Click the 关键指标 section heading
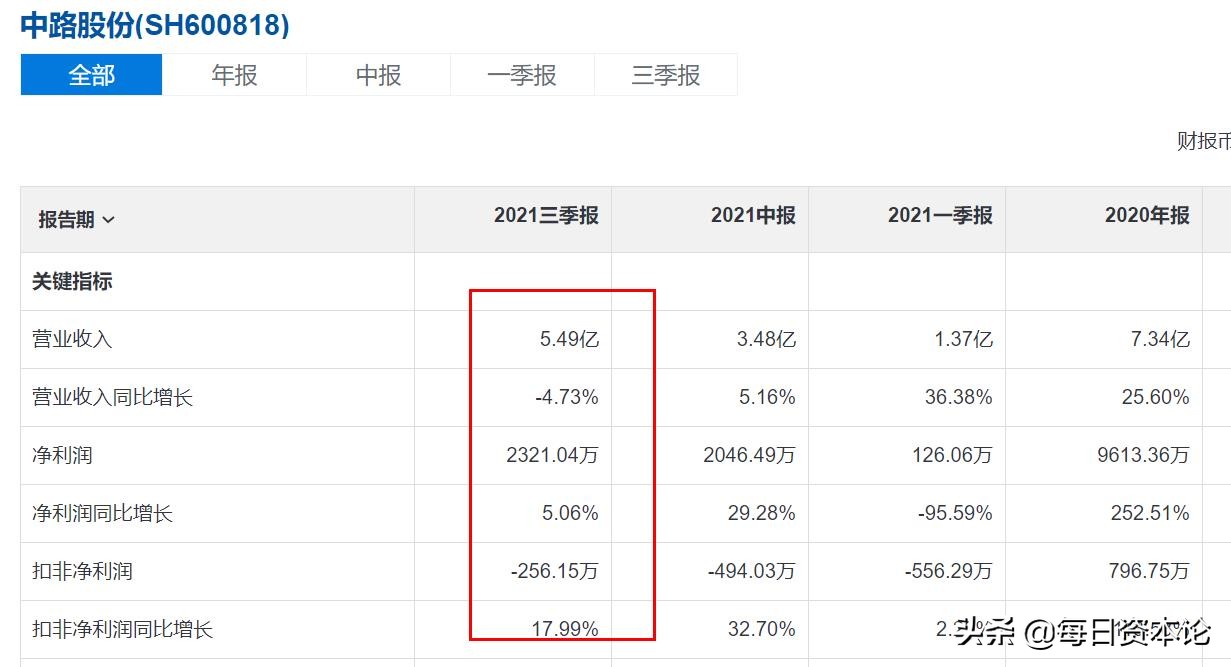1231x667 pixels. click(x=72, y=281)
